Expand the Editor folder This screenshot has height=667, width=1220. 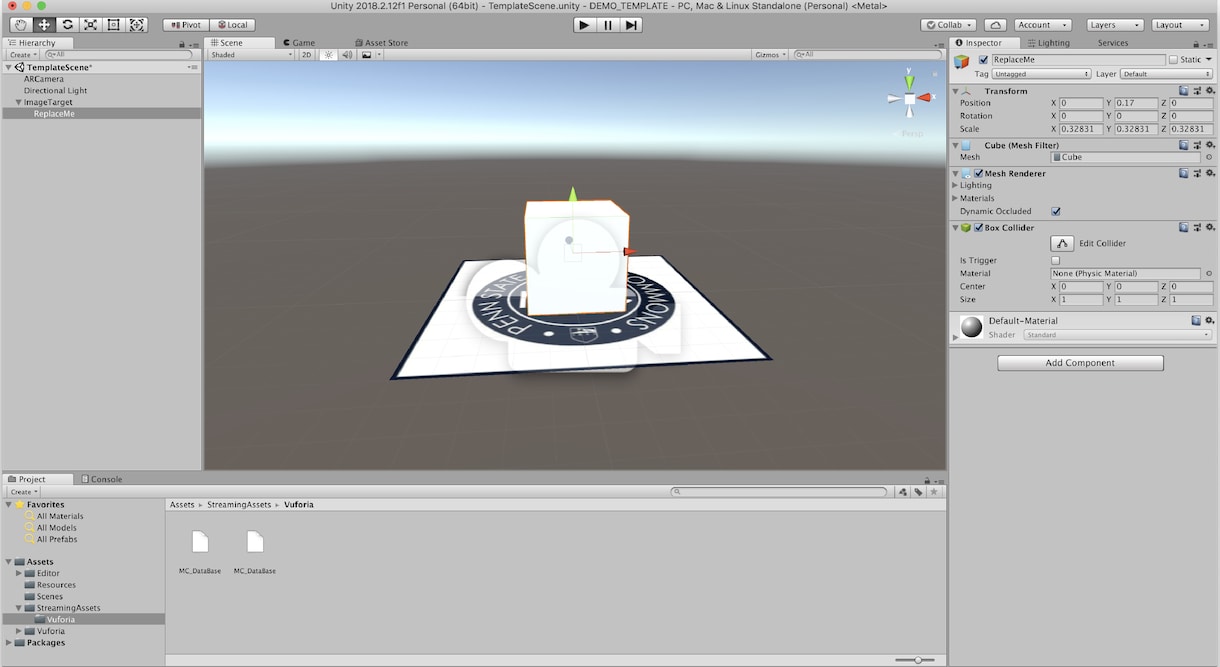[x=19, y=573]
